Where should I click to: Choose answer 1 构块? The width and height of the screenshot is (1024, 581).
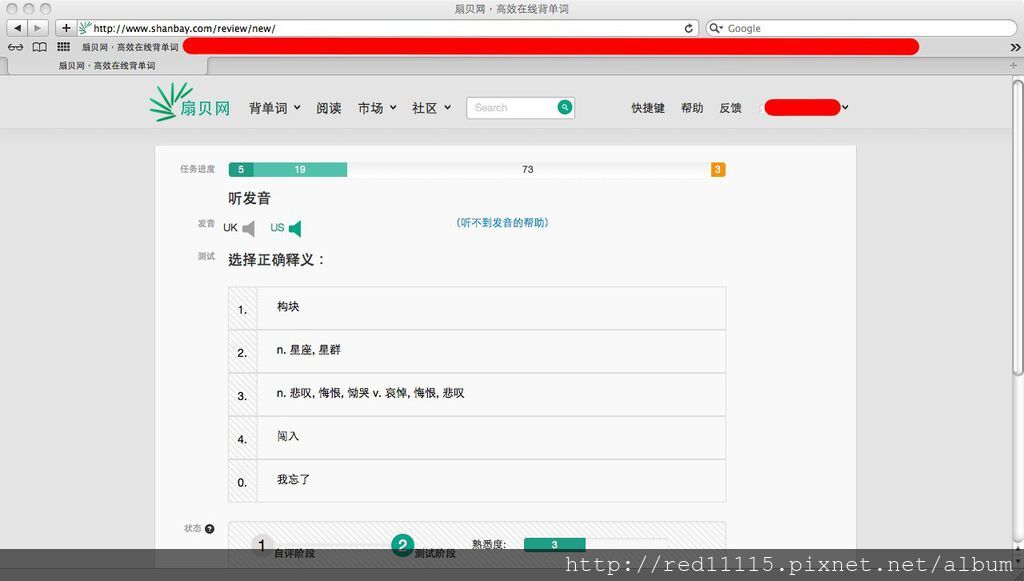pyautogui.click(x=477, y=308)
